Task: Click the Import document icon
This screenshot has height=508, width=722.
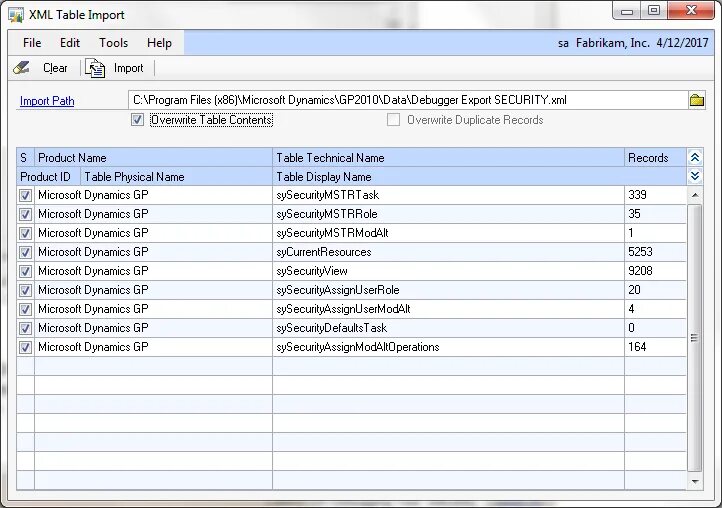Action: 95,68
